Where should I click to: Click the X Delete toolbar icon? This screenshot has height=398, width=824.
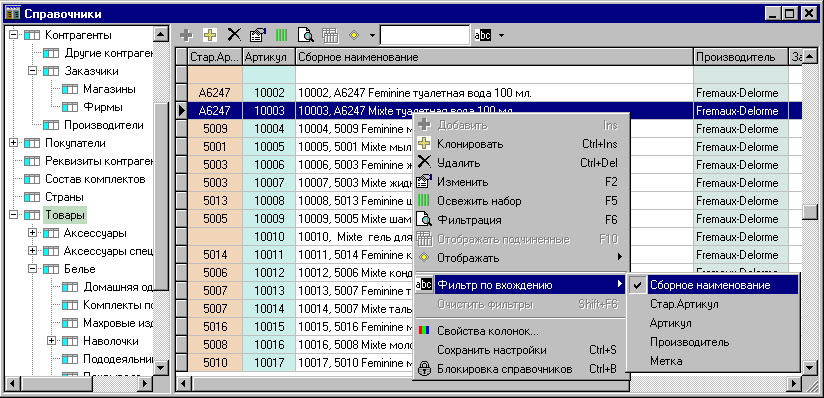pyautogui.click(x=234, y=35)
